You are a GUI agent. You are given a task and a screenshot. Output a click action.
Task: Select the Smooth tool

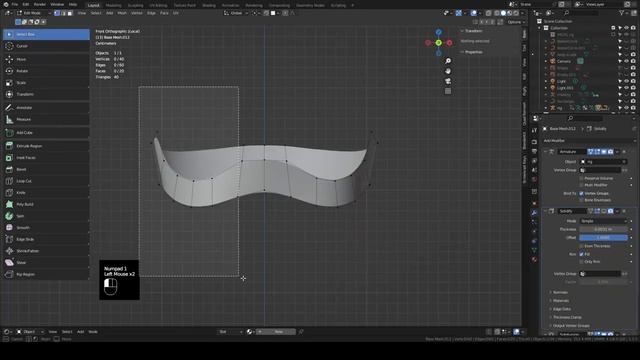click(x=46, y=228)
